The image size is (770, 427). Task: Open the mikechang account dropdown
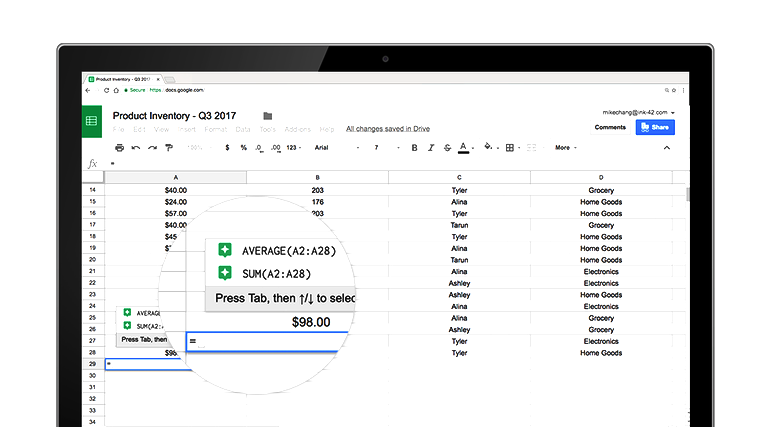point(638,112)
